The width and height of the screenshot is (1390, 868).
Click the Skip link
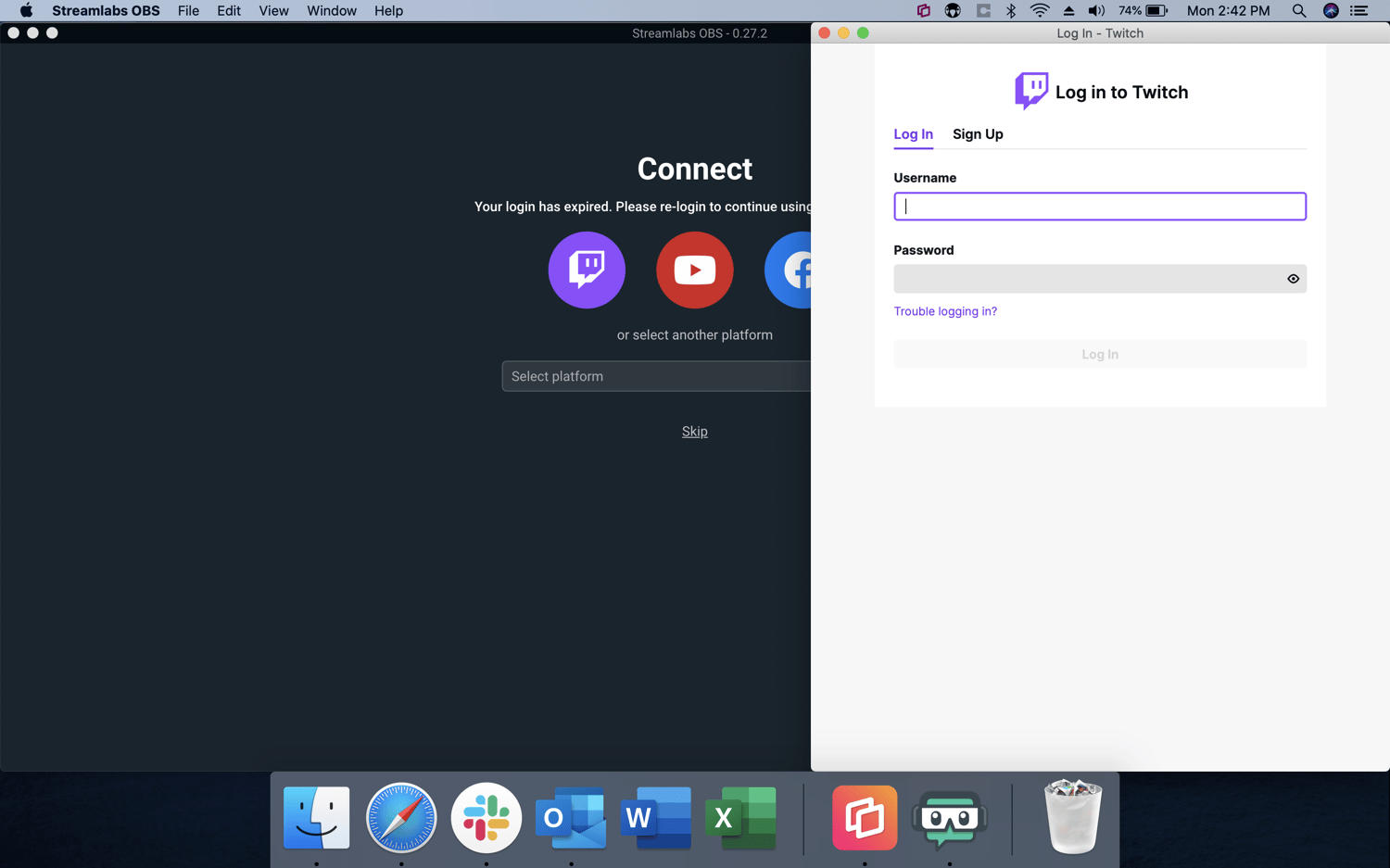pyautogui.click(x=694, y=431)
